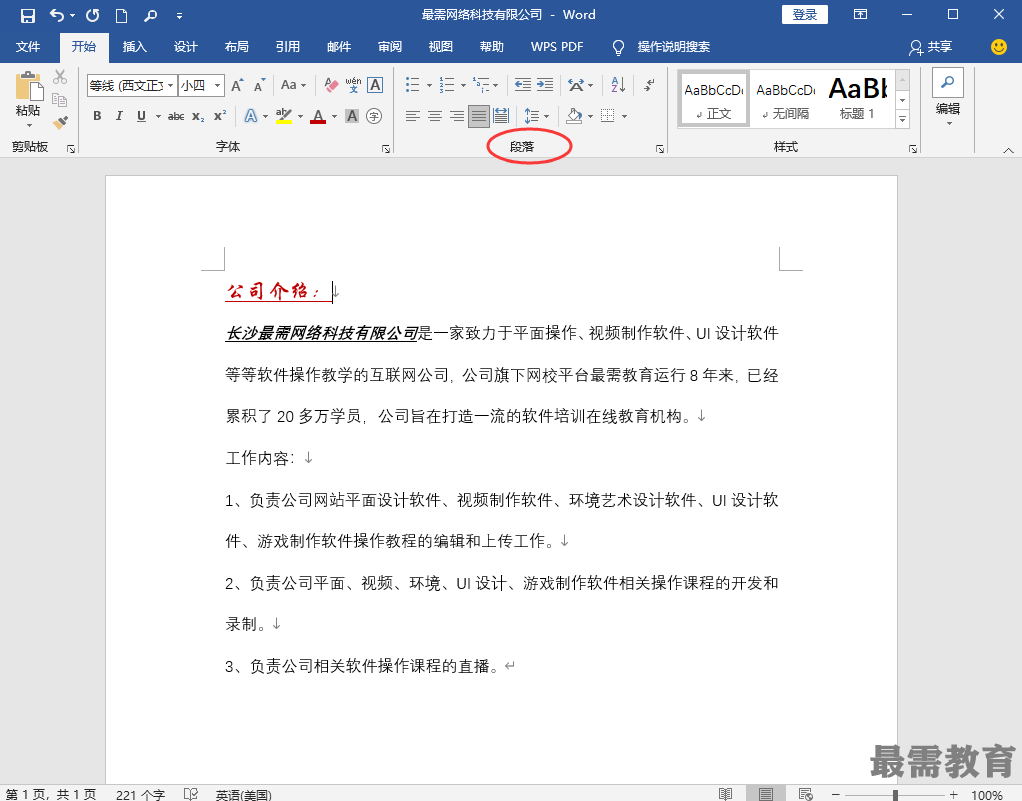
Task: Click the 221 个字 word count in the status bar
Action: pos(140,794)
